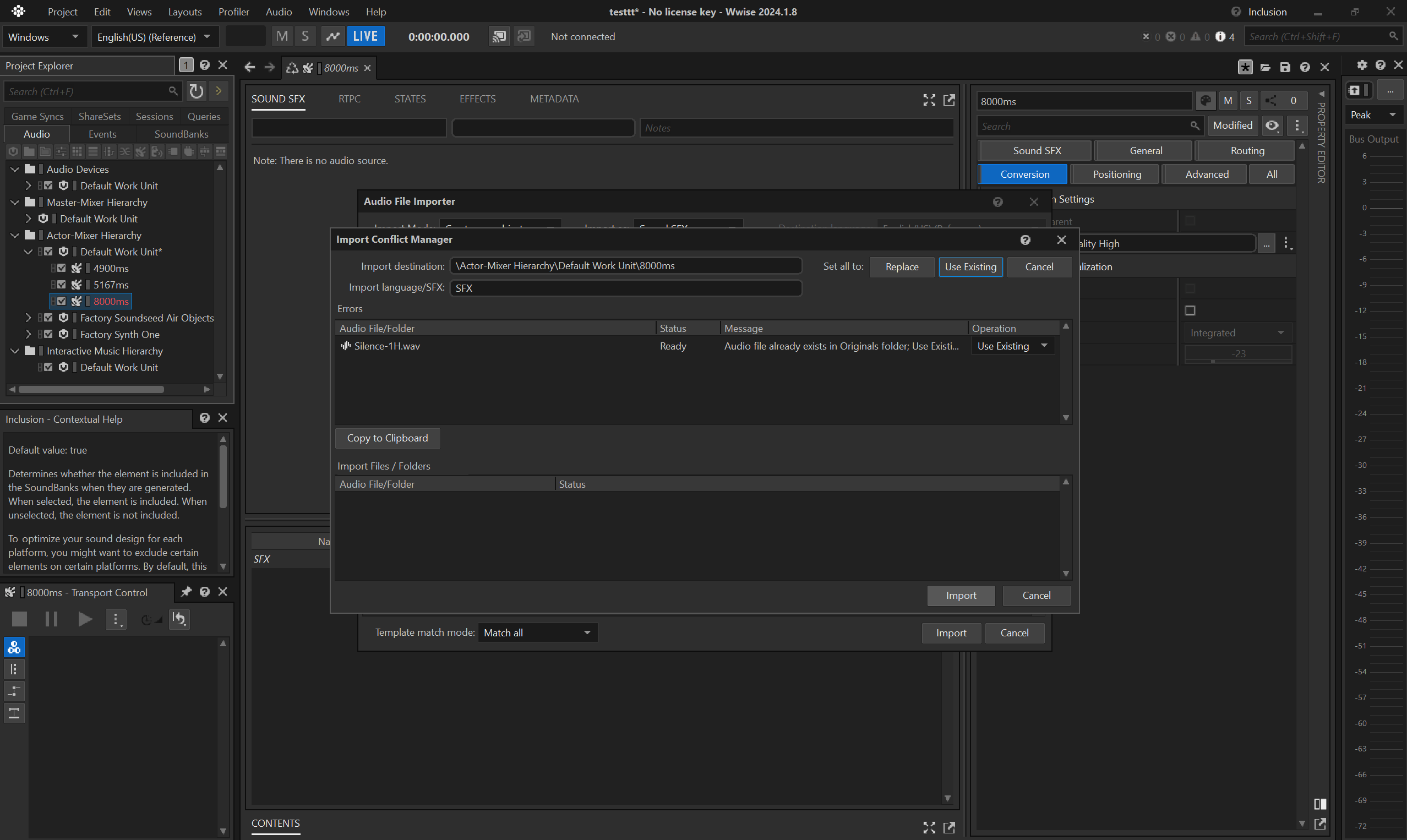Click the pin icon in Transport Control header
This screenshot has height=840, width=1407.
tap(186, 592)
